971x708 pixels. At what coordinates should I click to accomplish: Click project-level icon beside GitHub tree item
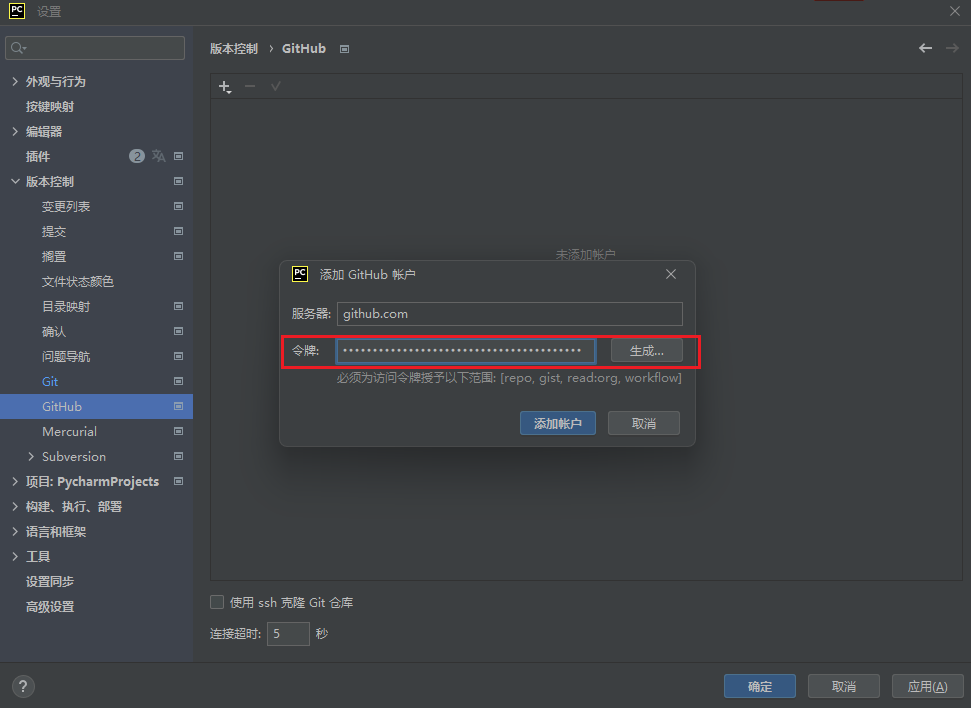pyautogui.click(x=178, y=406)
